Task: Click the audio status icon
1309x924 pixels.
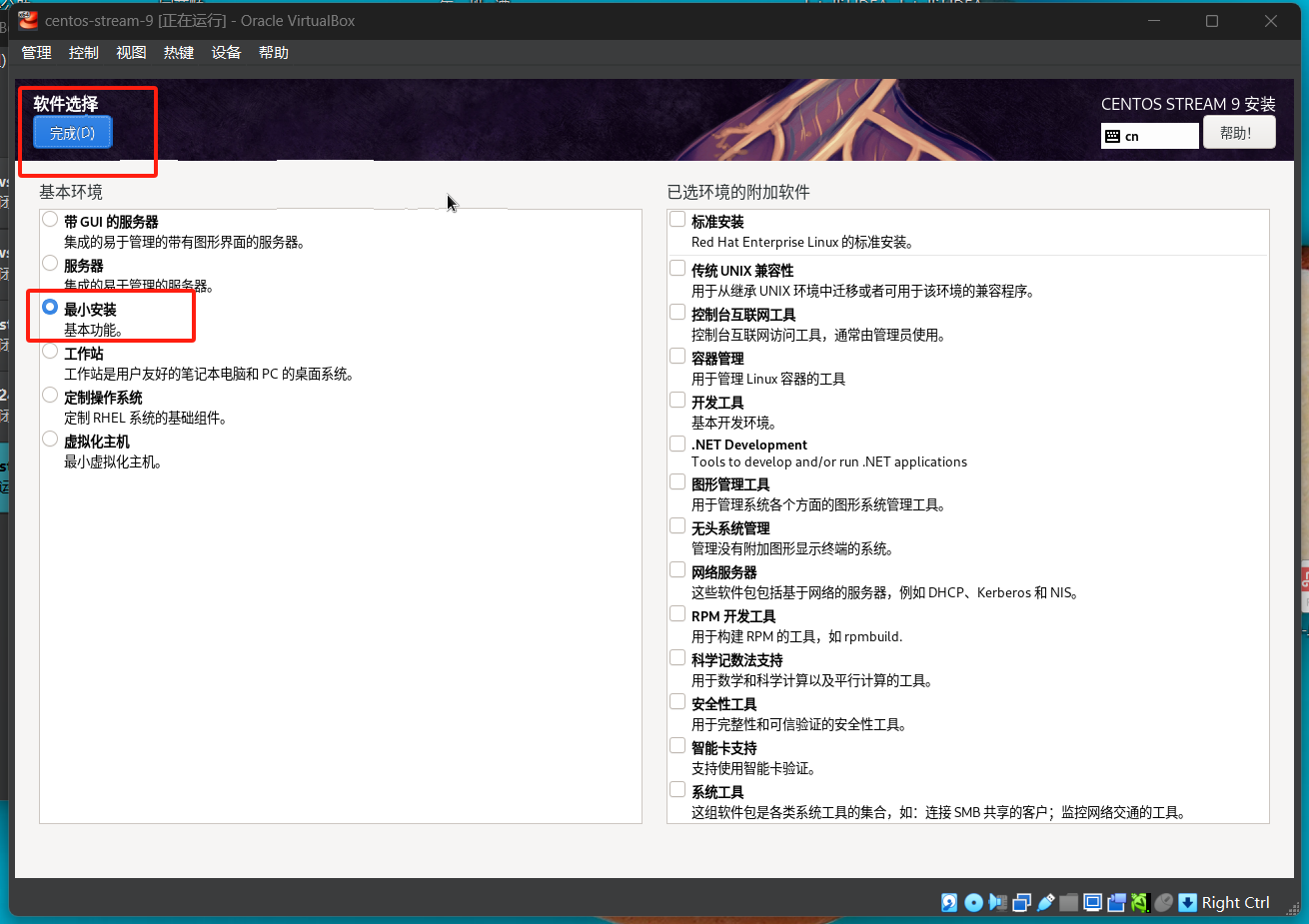Action: coord(997,902)
